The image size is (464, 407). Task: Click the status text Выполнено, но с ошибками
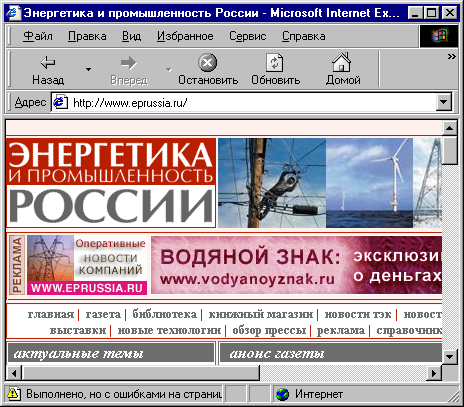tap(124, 394)
